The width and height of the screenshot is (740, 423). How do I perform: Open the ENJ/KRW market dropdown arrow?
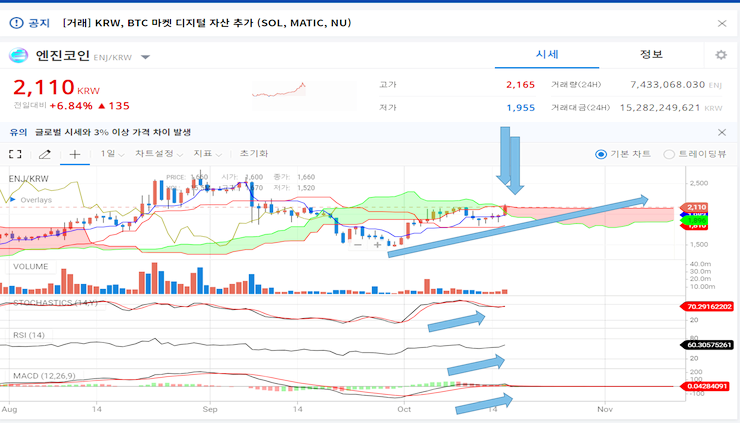tap(145, 57)
